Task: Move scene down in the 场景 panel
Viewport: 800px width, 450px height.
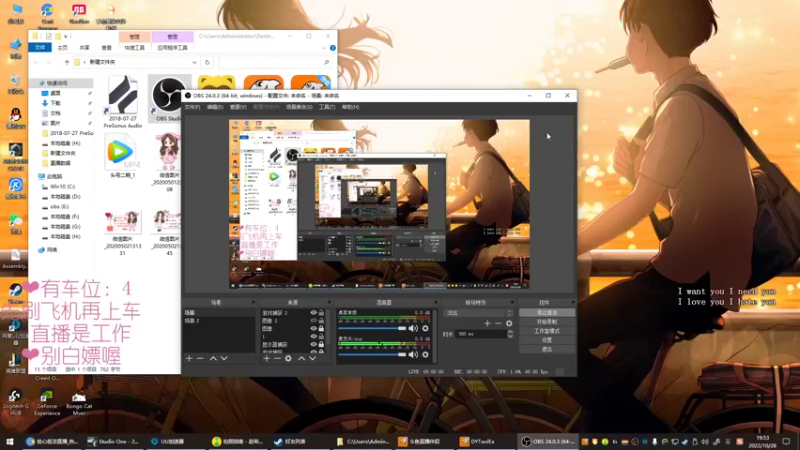Action: 224,359
